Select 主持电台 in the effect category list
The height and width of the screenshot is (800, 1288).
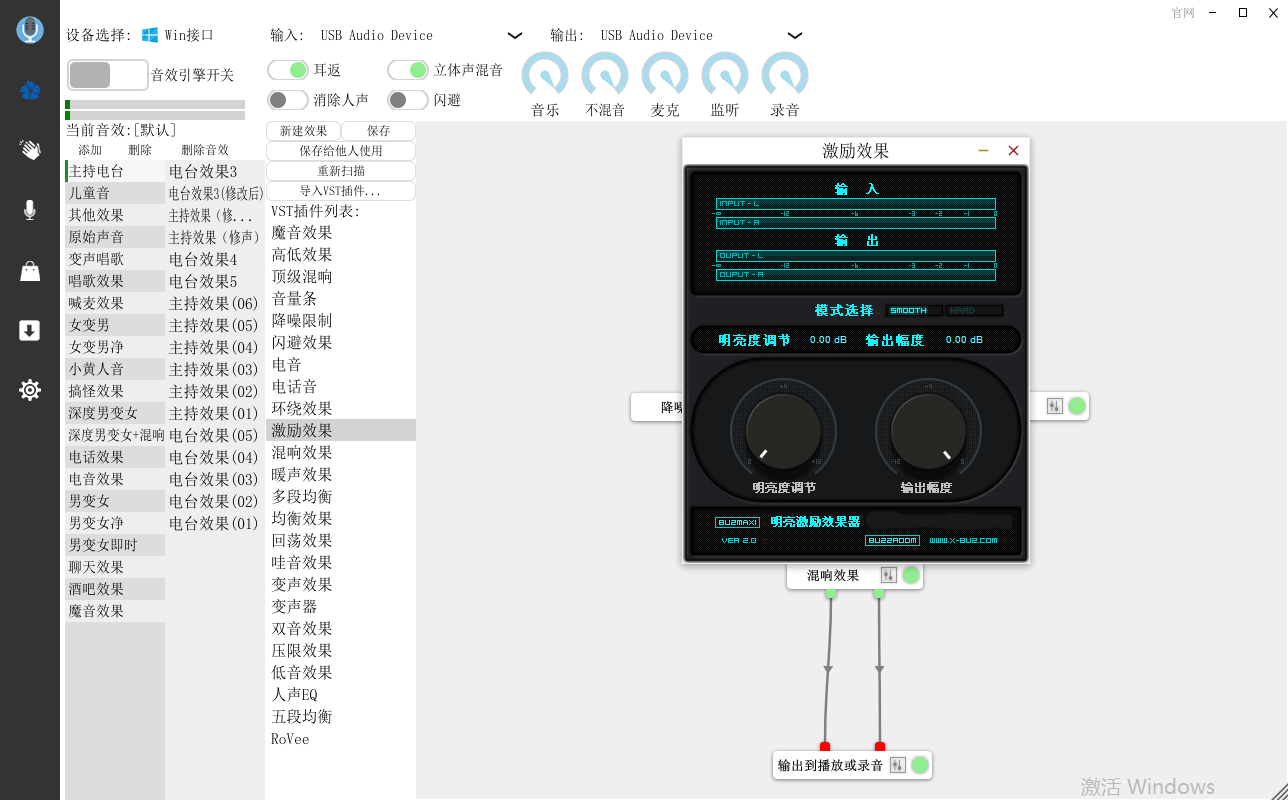[x=96, y=171]
